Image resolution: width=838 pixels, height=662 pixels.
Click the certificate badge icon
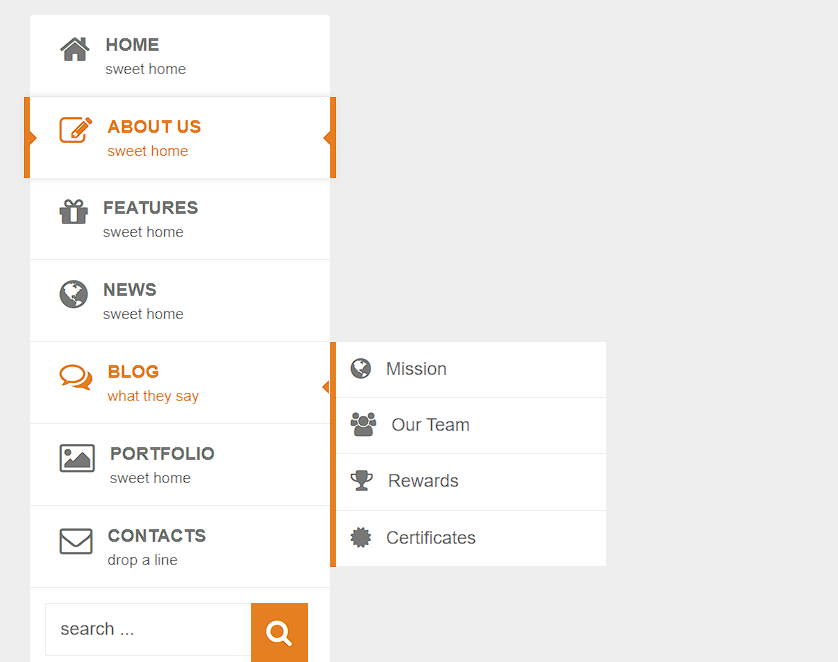point(361,538)
